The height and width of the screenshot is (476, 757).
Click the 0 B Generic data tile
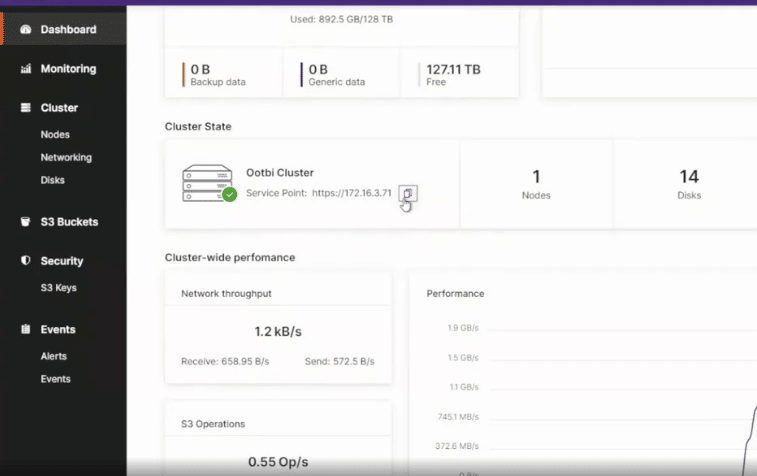click(341, 73)
